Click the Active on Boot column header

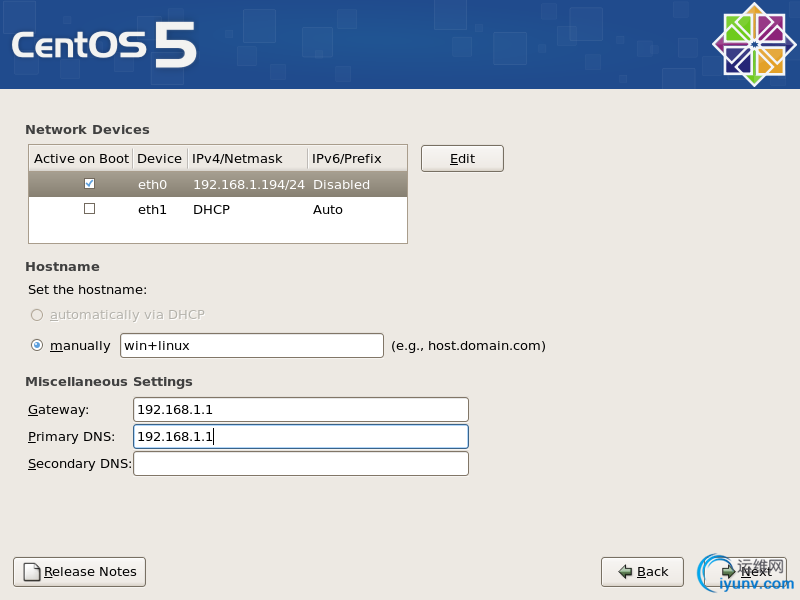point(81,159)
